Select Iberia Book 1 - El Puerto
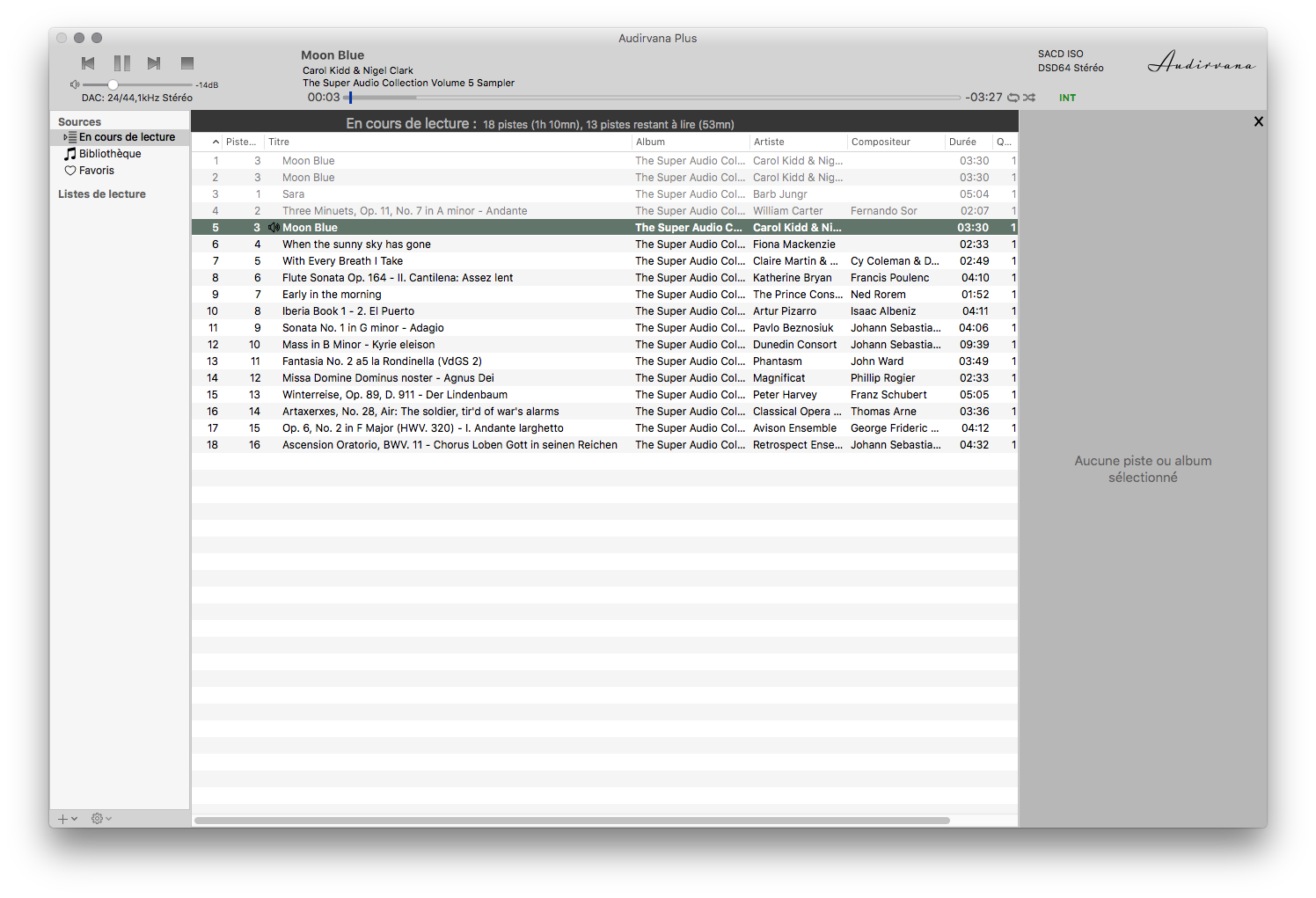The image size is (1316, 898). pos(604,311)
